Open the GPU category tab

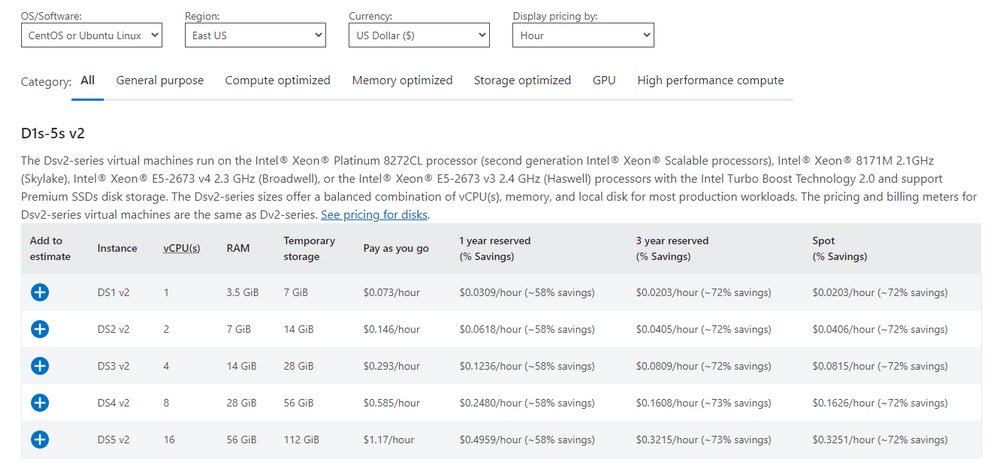pos(604,80)
